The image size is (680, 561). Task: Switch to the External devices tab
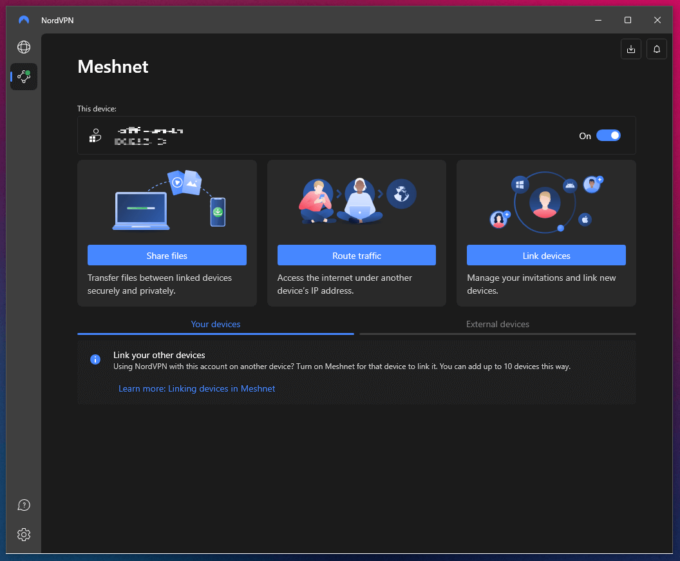tap(497, 324)
